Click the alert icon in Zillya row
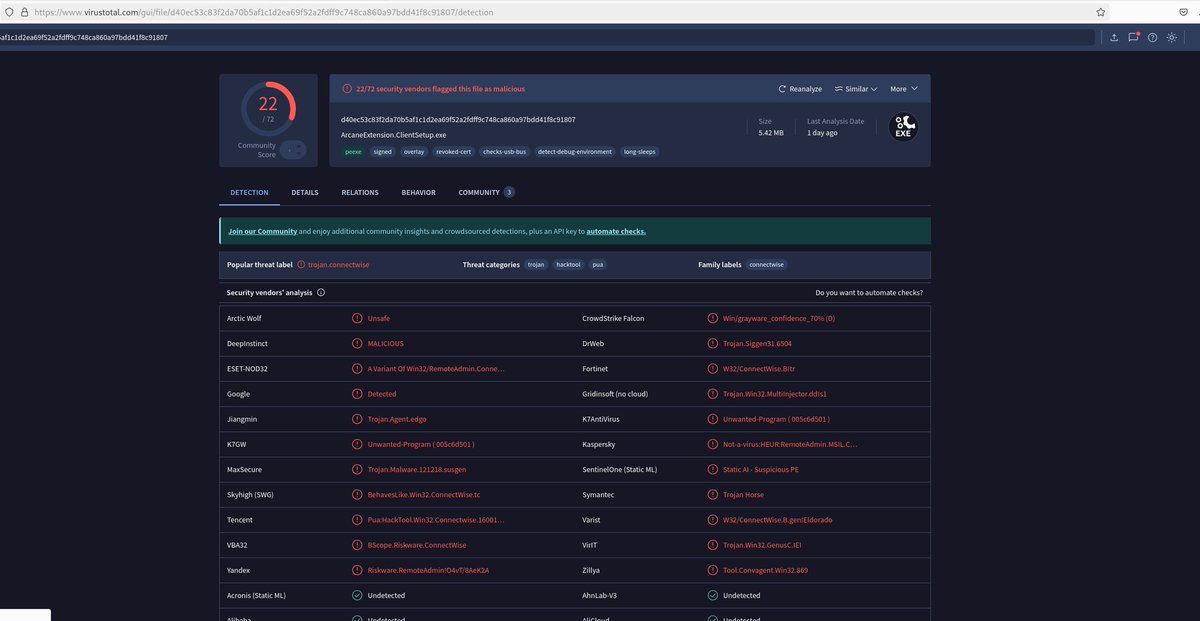Viewport: 1200px width, 621px height. (x=713, y=570)
